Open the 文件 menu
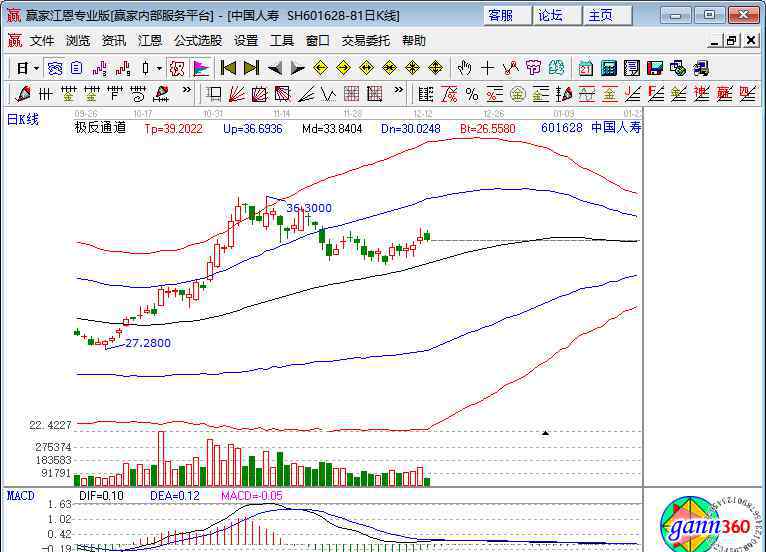The image size is (766, 552). click(42, 41)
